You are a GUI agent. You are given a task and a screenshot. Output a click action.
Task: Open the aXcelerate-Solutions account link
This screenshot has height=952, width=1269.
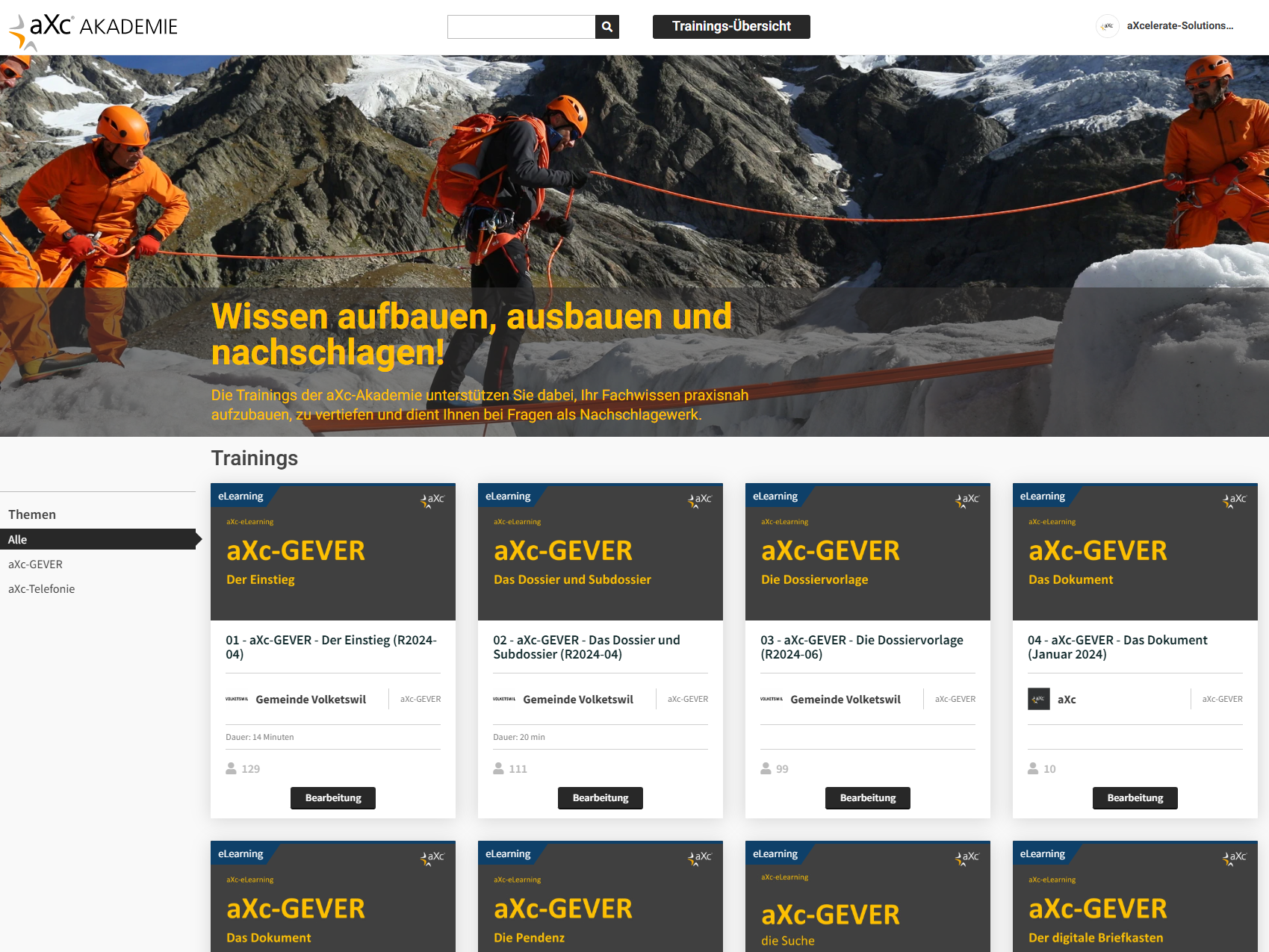point(1179,26)
